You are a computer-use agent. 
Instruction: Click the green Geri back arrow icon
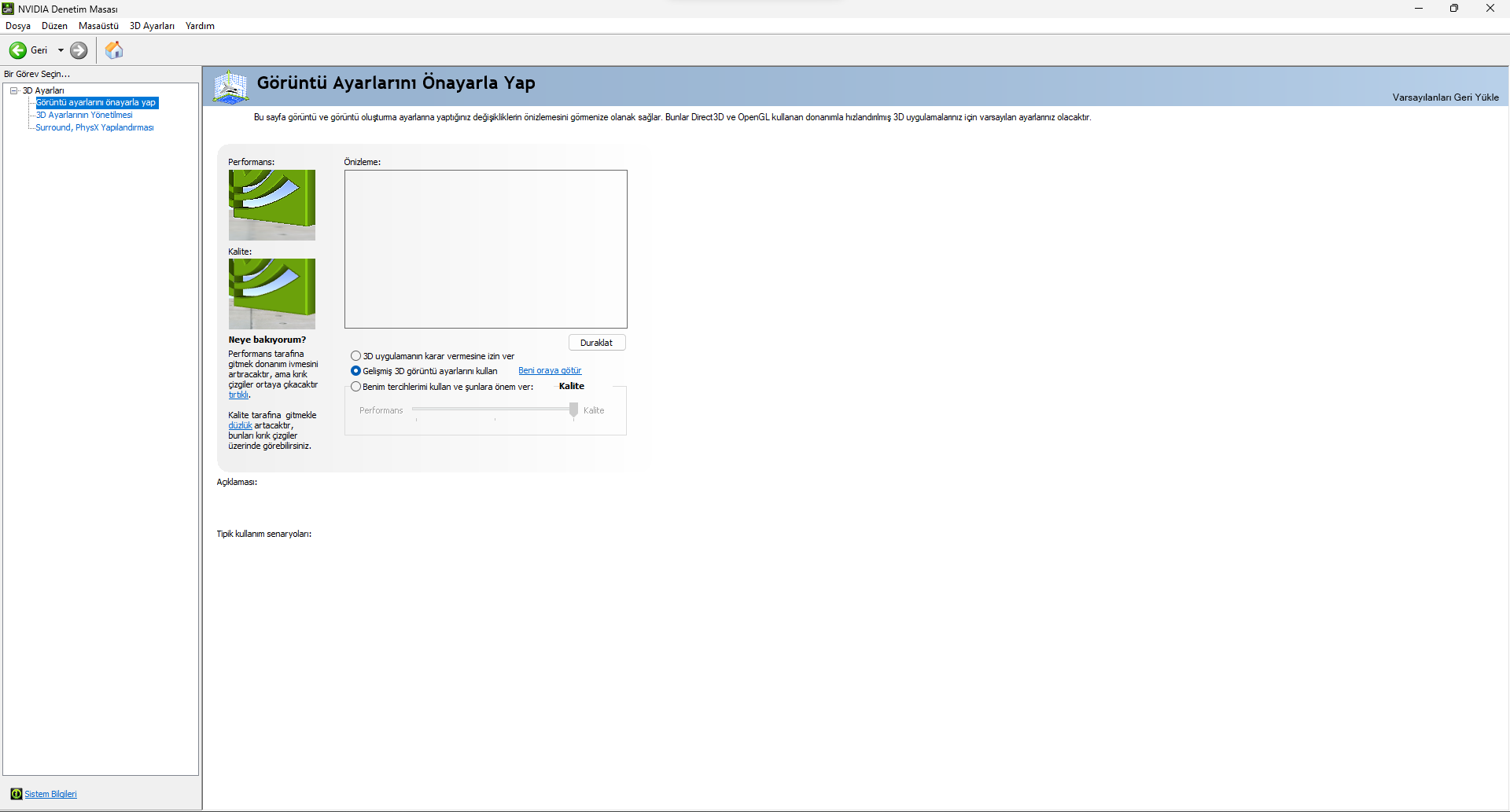tap(17, 50)
